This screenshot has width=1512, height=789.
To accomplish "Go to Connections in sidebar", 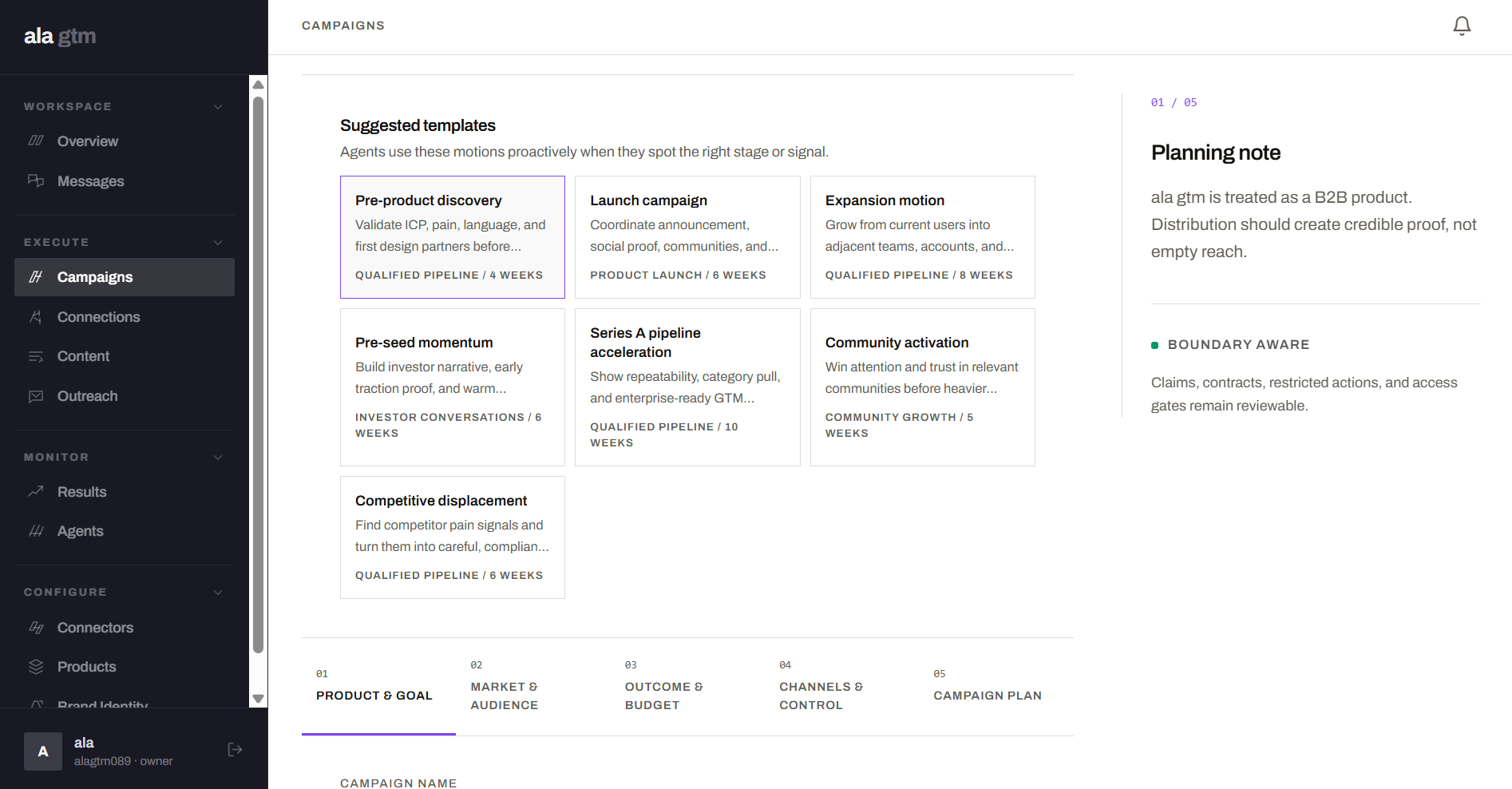I will [x=125, y=317].
